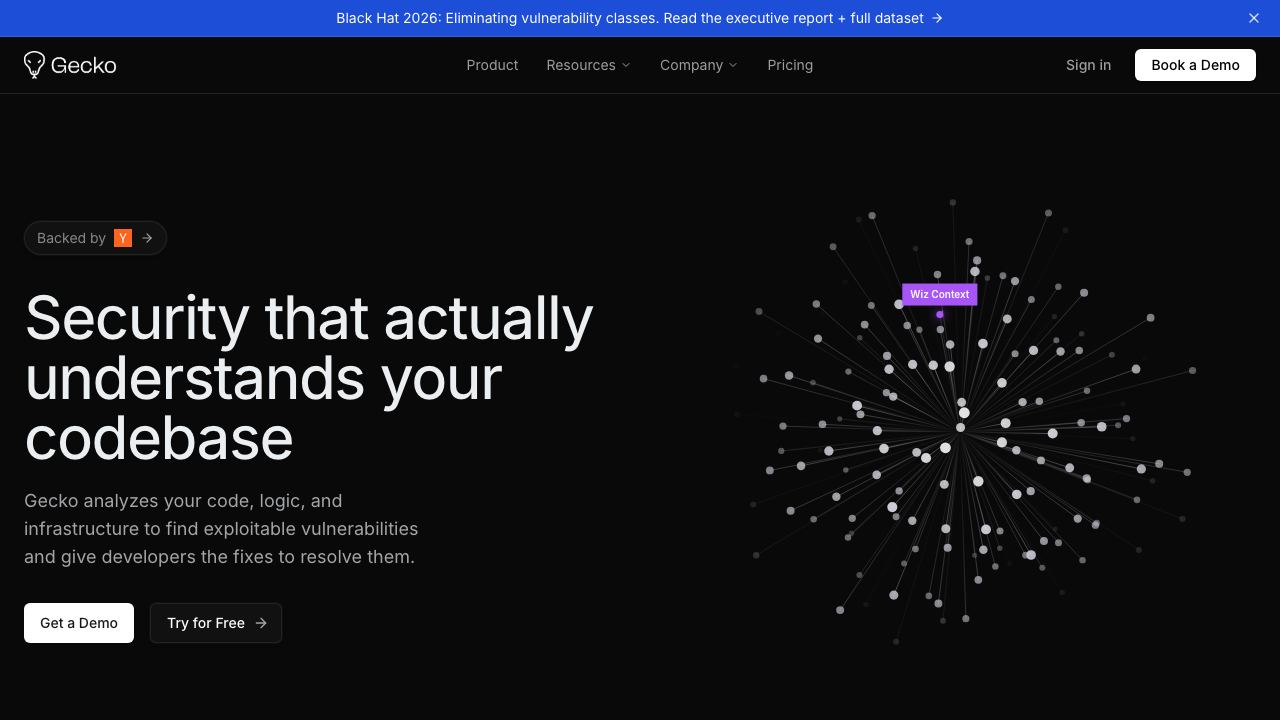Expand the Company dropdown chevron

pyautogui.click(x=733, y=65)
